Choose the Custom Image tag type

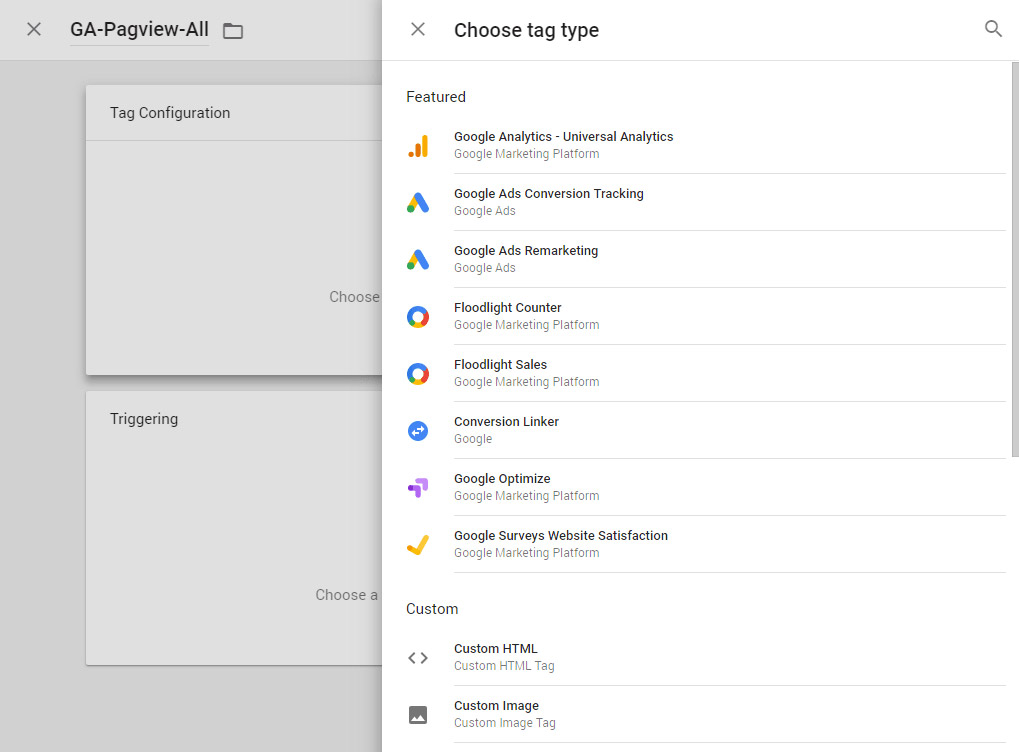click(706, 714)
